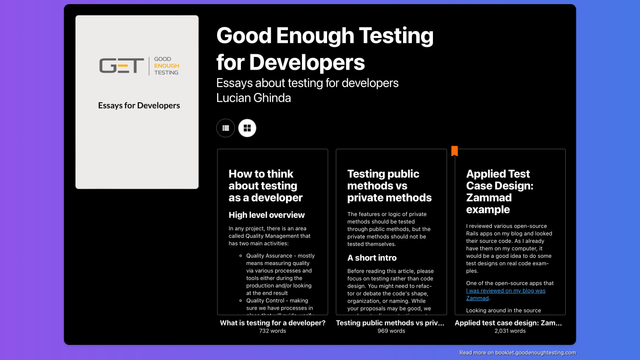Click the orange bookmark marker

coord(454,151)
